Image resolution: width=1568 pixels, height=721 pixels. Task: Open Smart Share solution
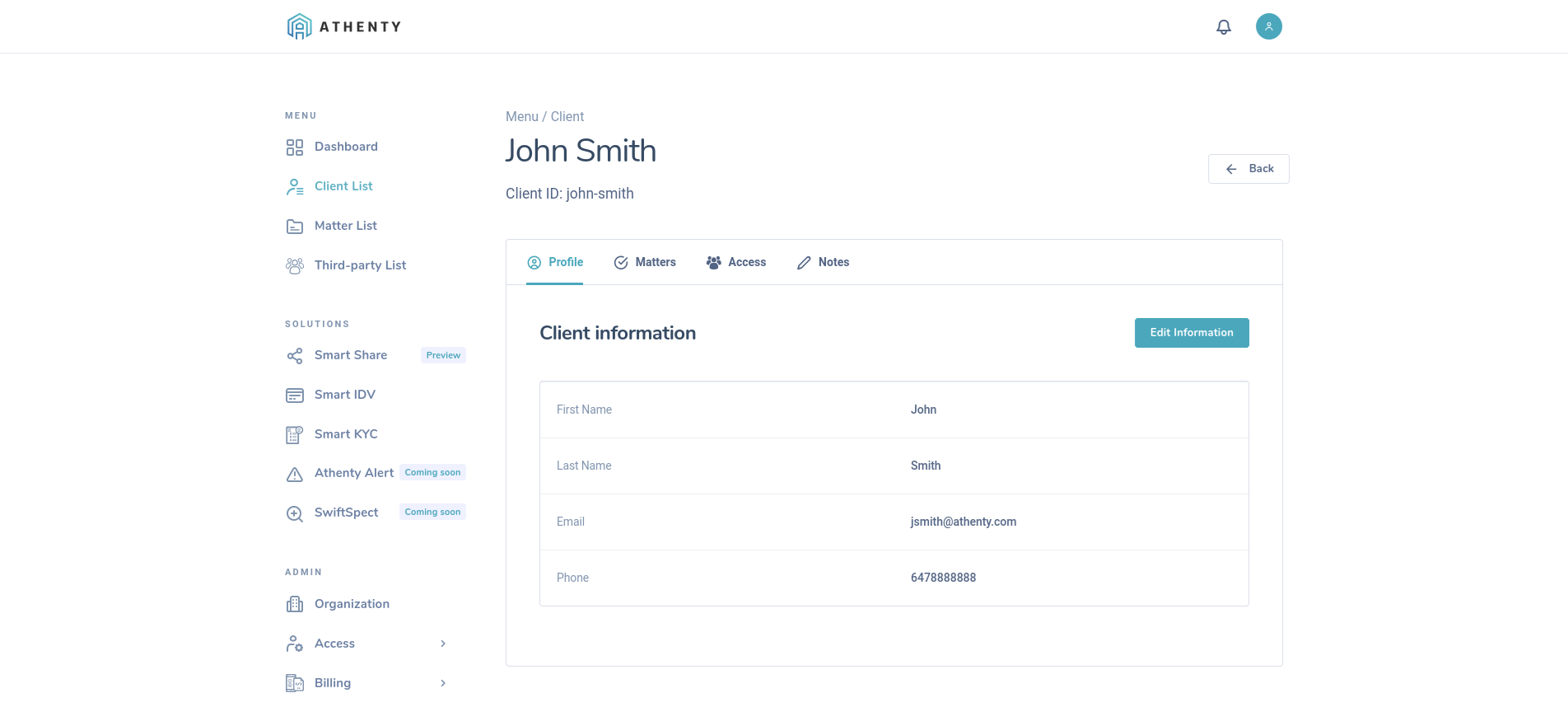pyautogui.click(x=351, y=355)
